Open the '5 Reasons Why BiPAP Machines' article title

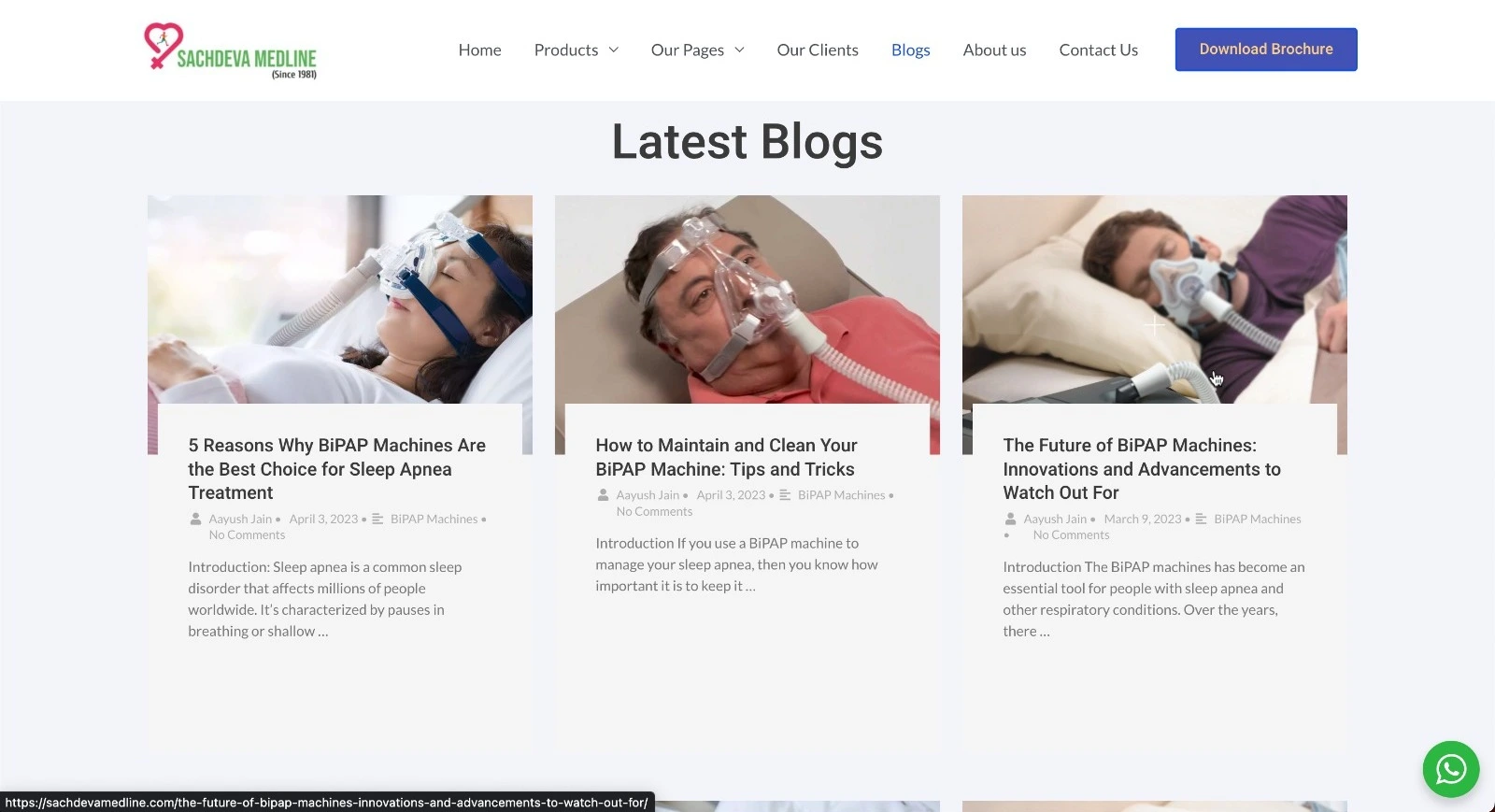point(338,469)
